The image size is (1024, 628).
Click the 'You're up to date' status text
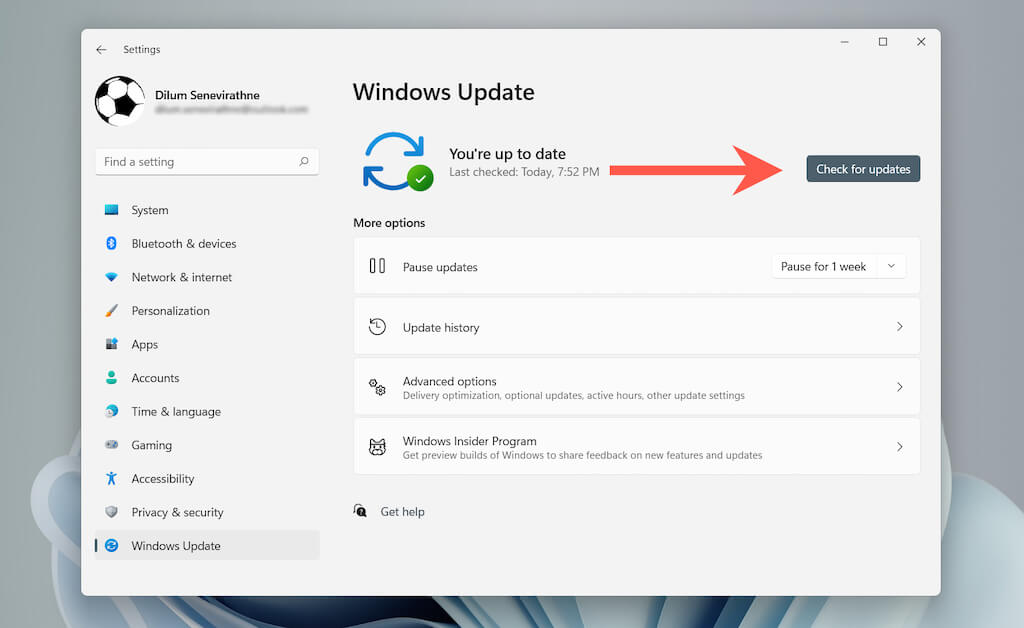click(507, 154)
